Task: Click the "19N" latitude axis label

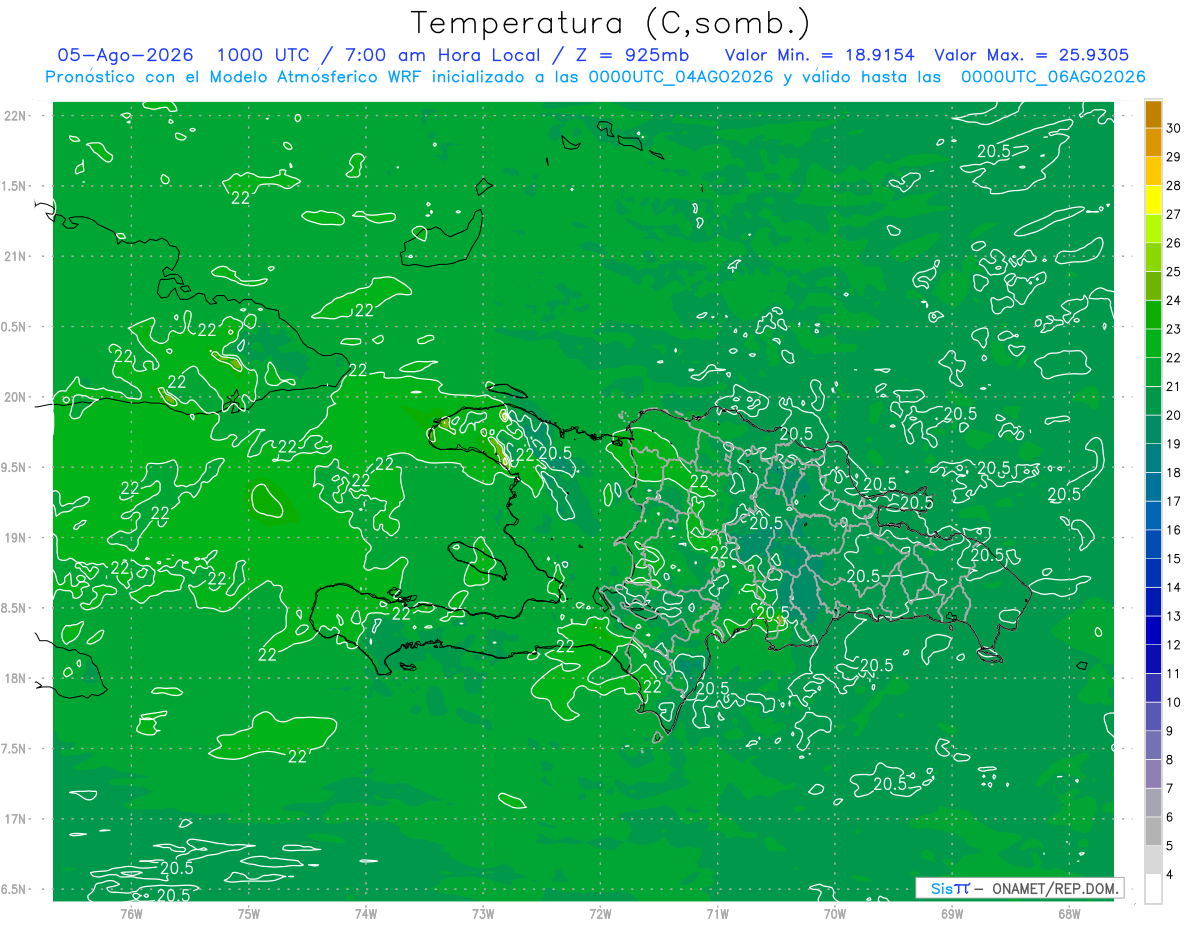Action: pyautogui.click(x=16, y=538)
